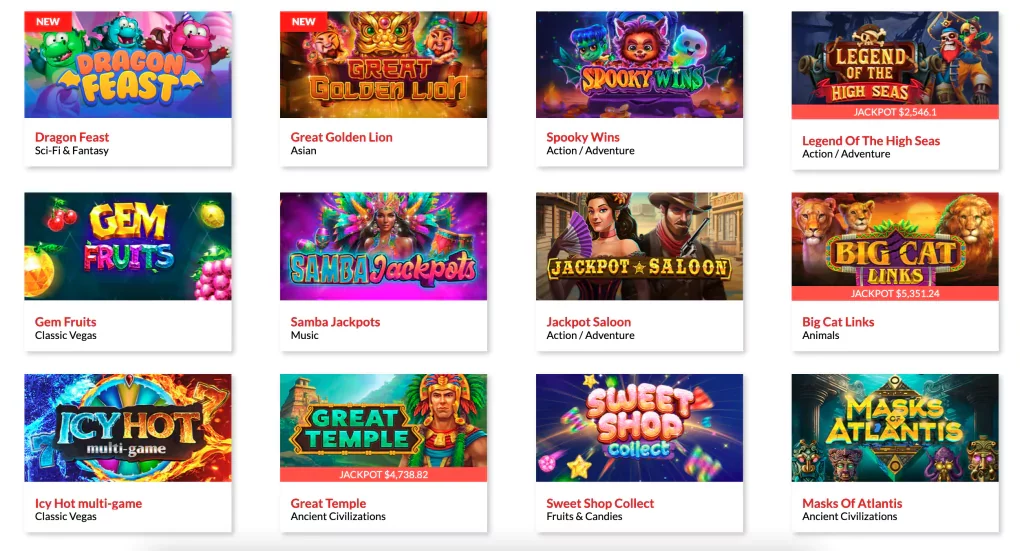
Task: Open the Sweet Shop Collect thumbnail
Action: click(639, 427)
